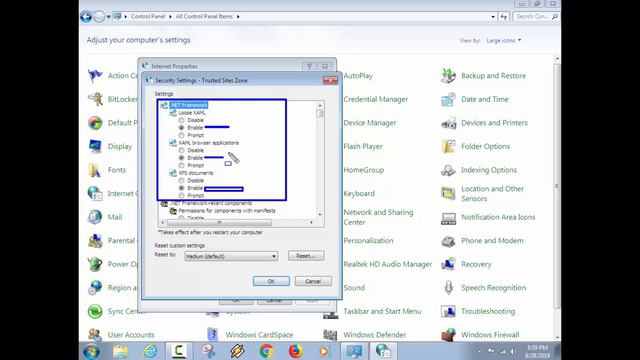
Task: Open the View by Large icons dropdown
Action: tap(504, 40)
